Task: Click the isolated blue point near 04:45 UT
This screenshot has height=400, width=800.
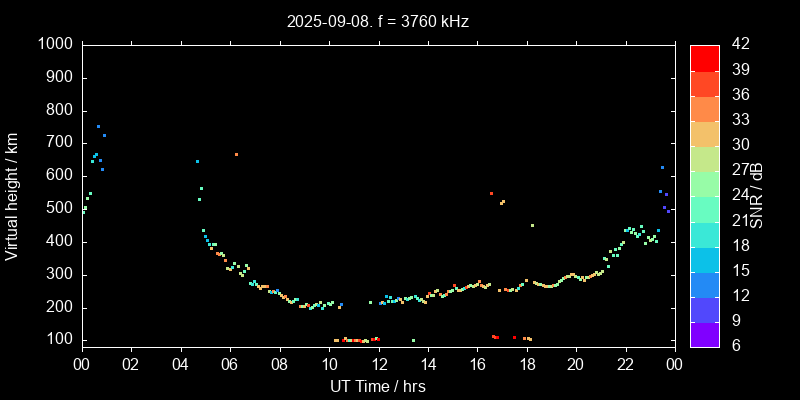Action: pyautogui.click(x=197, y=161)
